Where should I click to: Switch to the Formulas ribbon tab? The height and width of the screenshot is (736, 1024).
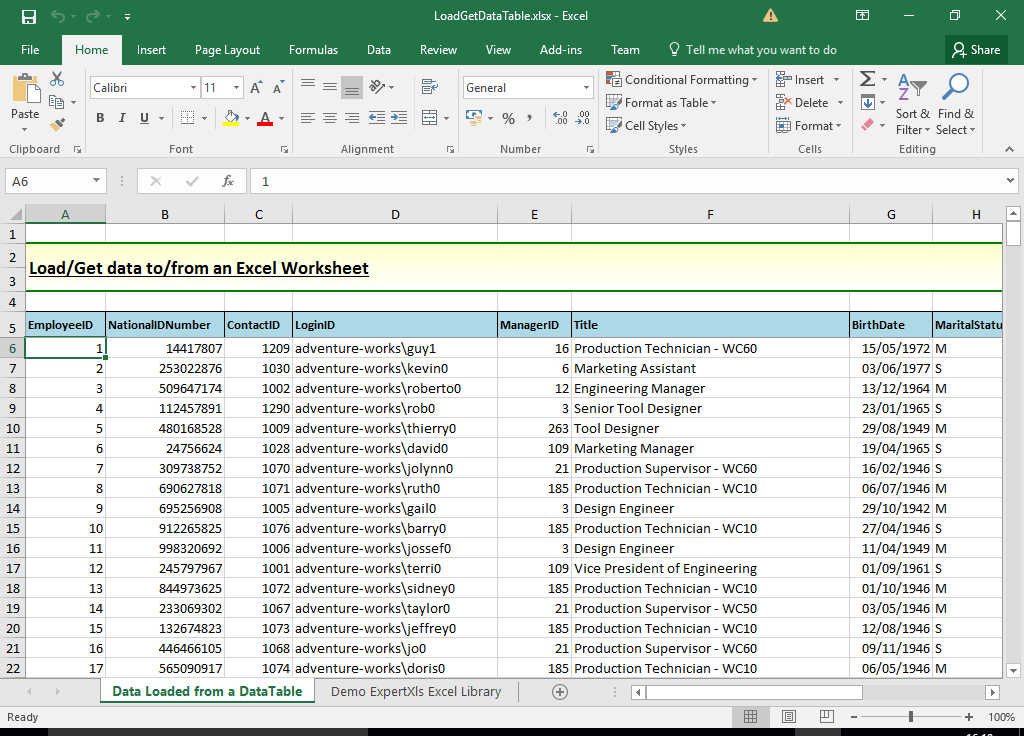click(313, 49)
